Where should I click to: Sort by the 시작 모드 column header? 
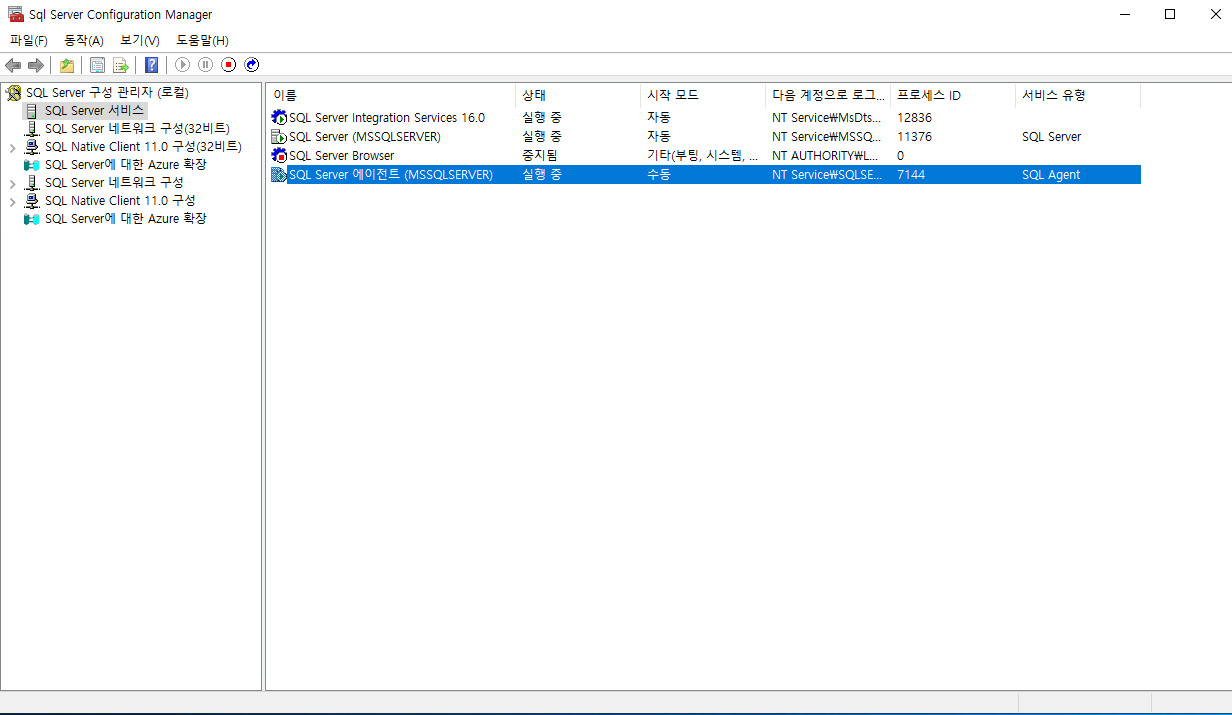click(703, 95)
